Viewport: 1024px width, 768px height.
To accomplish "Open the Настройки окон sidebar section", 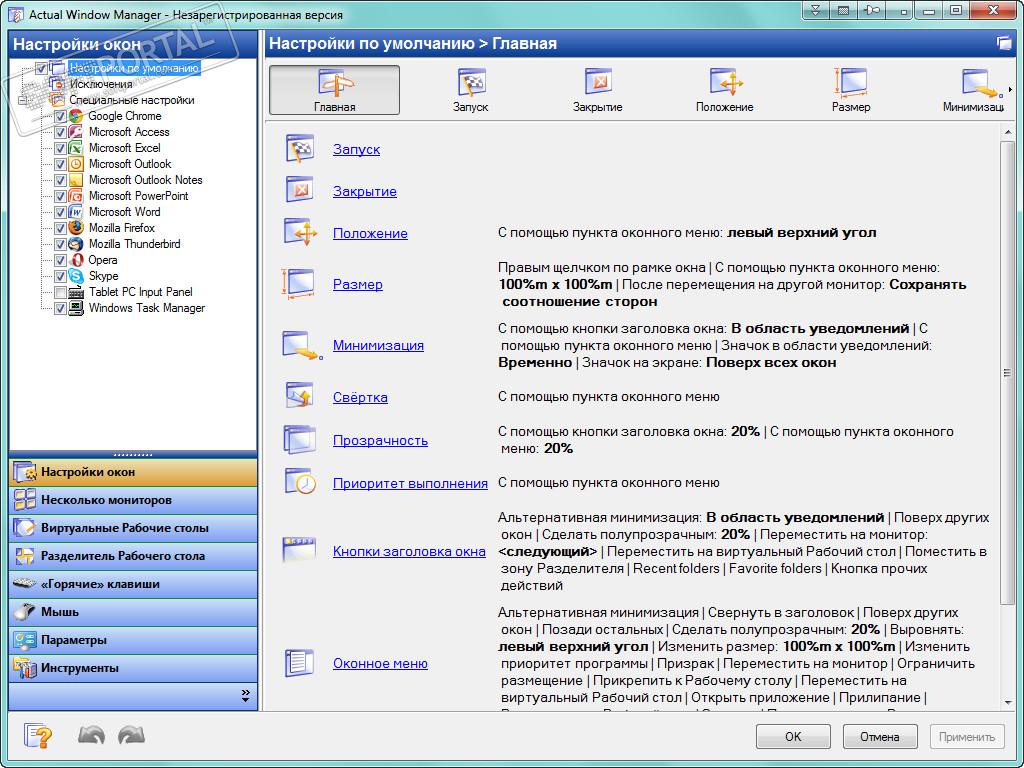I will pyautogui.click(x=133, y=472).
